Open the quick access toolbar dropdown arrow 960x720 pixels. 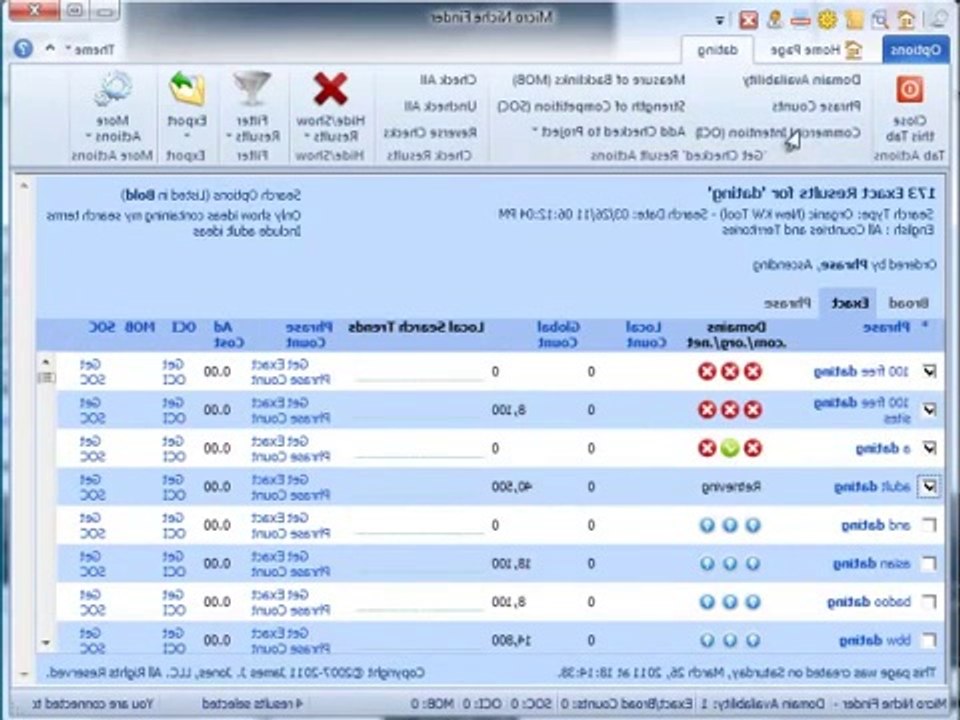coord(720,21)
